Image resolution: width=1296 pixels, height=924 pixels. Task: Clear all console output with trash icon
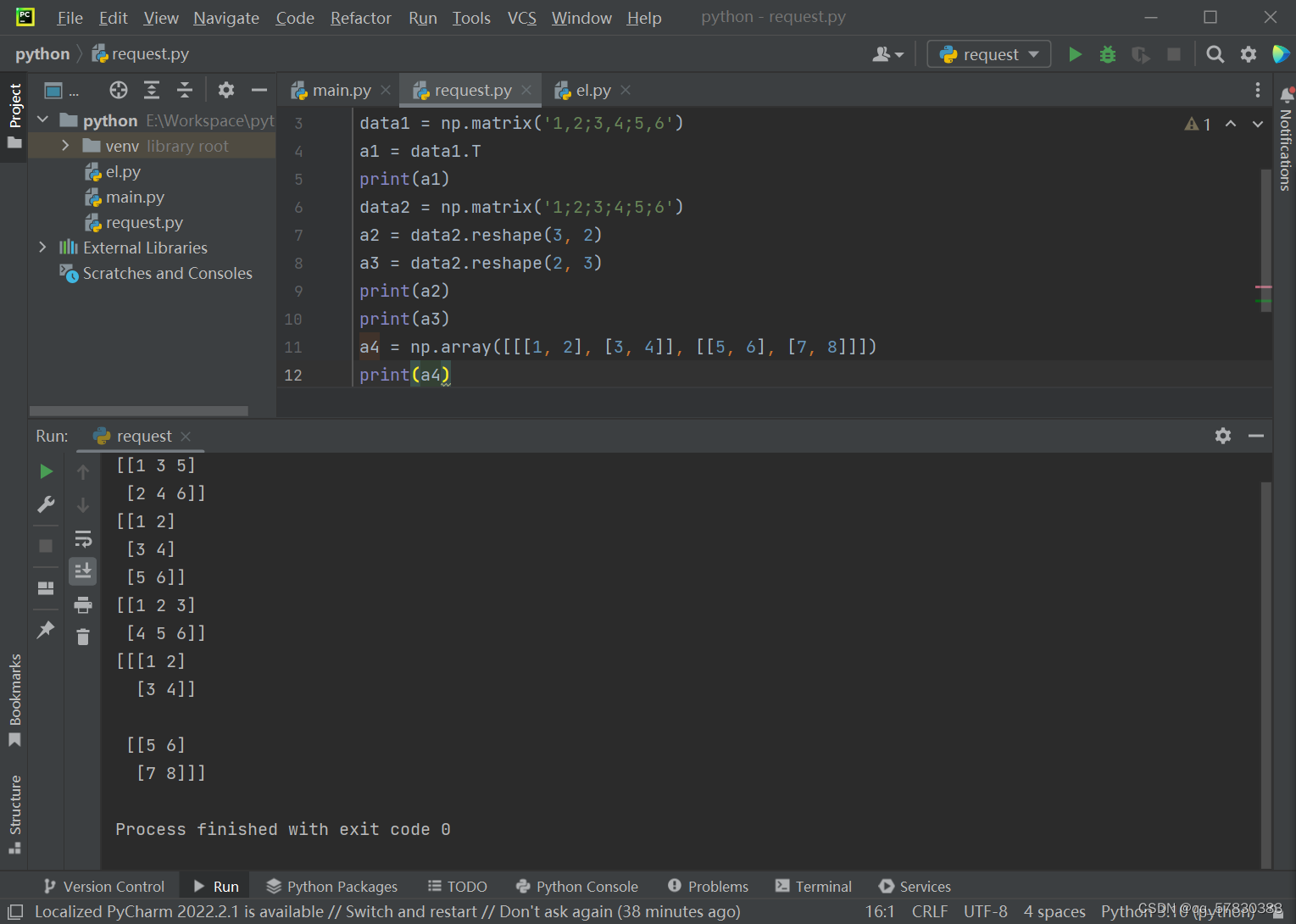click(83, 637)
